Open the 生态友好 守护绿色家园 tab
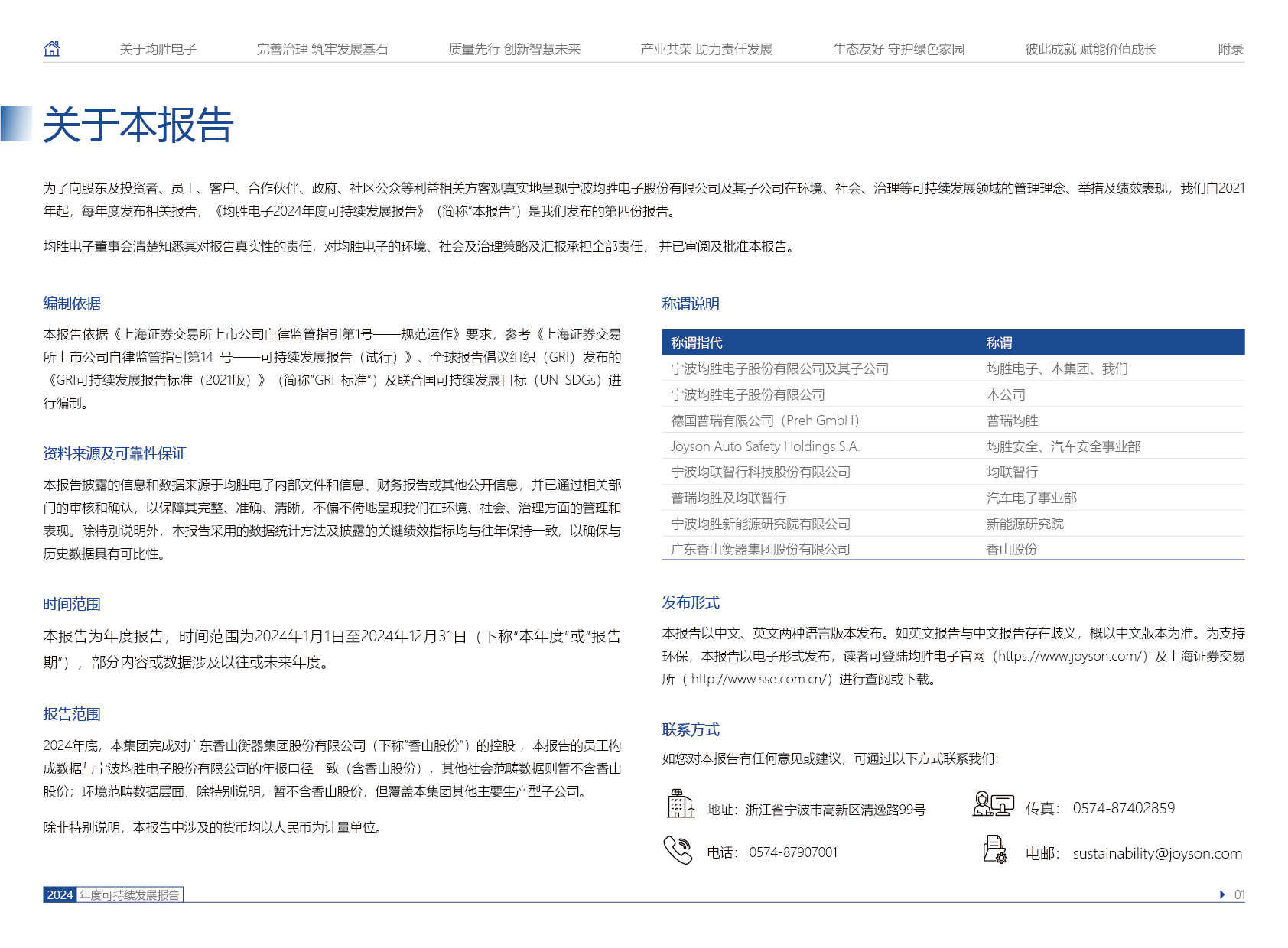This screenshot has width=1288, height=948. [x=899, y=49]
